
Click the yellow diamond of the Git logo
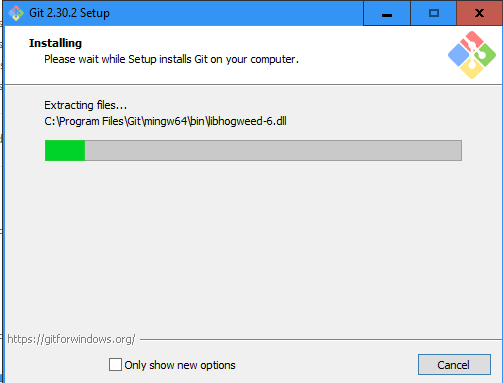click(472, 69)
